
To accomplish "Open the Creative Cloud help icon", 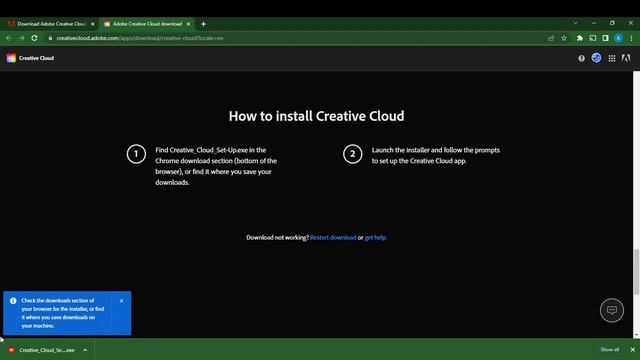I will coord(581,58).
